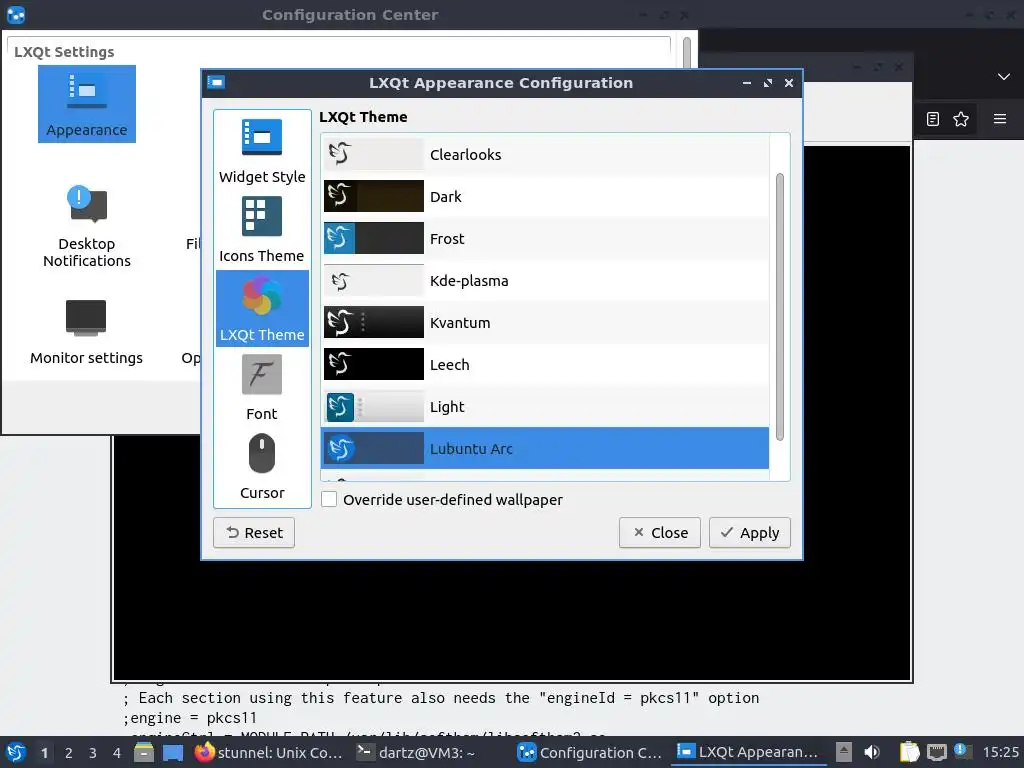Screen dimensions: 1024x768
Task: Switch to the stunnel Firefox taskbar window
Action: click(x=269, y=752)
